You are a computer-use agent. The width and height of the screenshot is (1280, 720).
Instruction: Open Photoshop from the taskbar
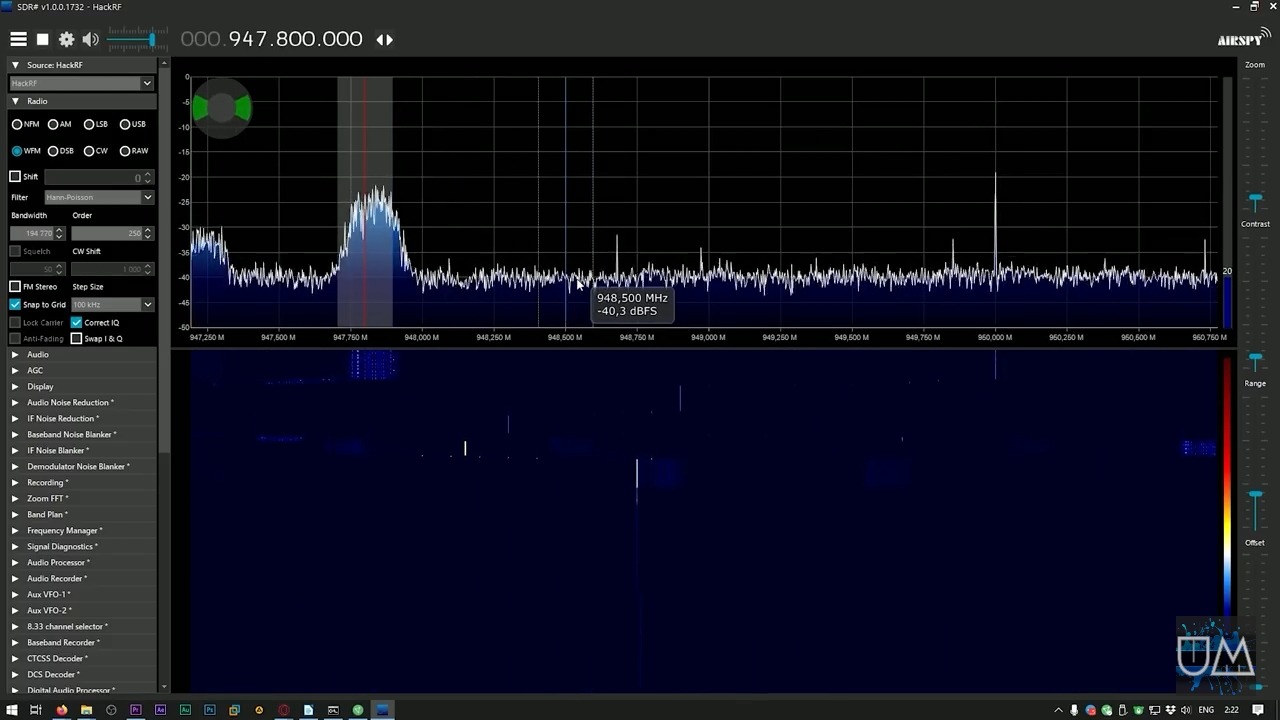[x=210, y=710]
